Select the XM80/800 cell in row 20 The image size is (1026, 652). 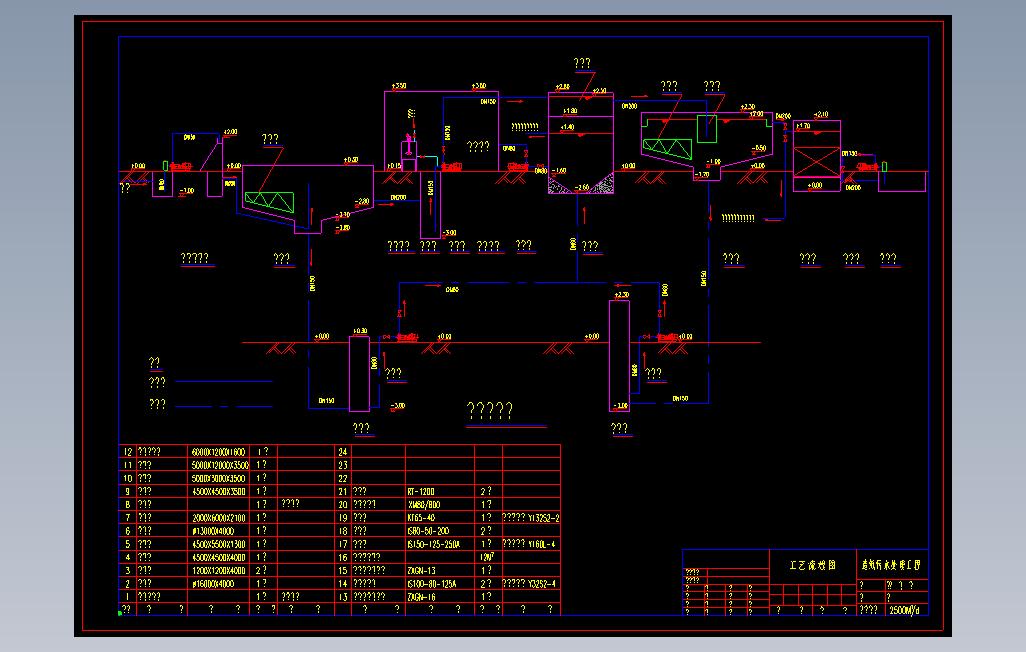click(x=424, y=505)
